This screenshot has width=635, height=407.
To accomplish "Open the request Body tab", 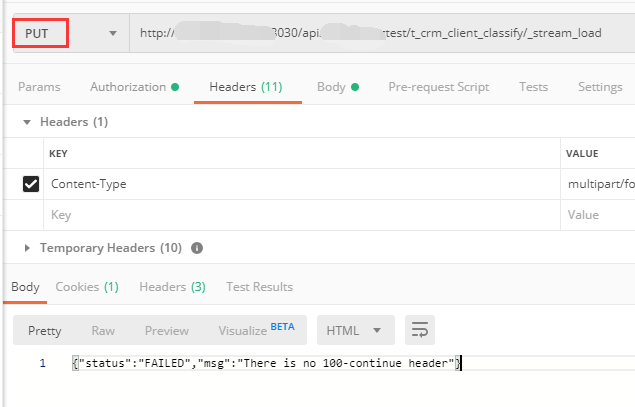I will click(338, 87).
